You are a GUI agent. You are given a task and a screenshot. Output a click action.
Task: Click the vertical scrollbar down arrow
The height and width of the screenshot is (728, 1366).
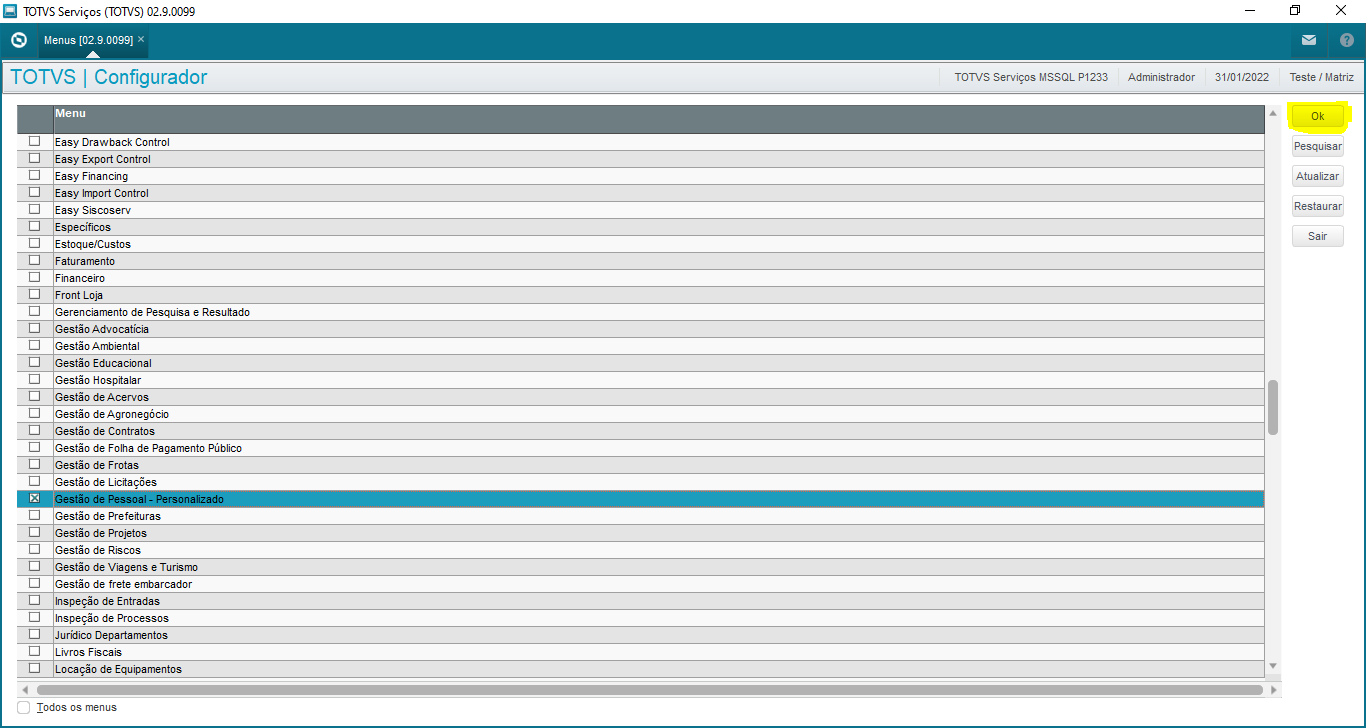click(x=1273, y=666)
